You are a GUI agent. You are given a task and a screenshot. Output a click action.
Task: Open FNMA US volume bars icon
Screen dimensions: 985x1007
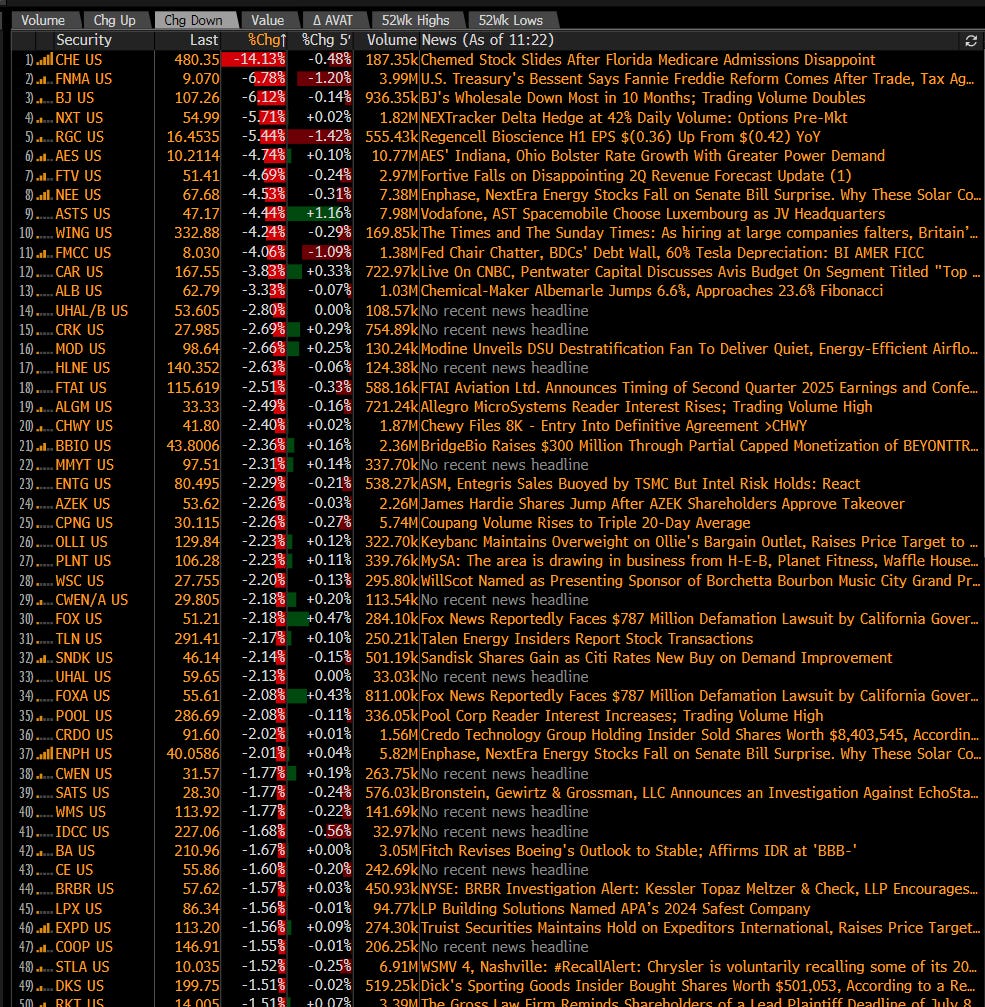click(x=44, y=79)
